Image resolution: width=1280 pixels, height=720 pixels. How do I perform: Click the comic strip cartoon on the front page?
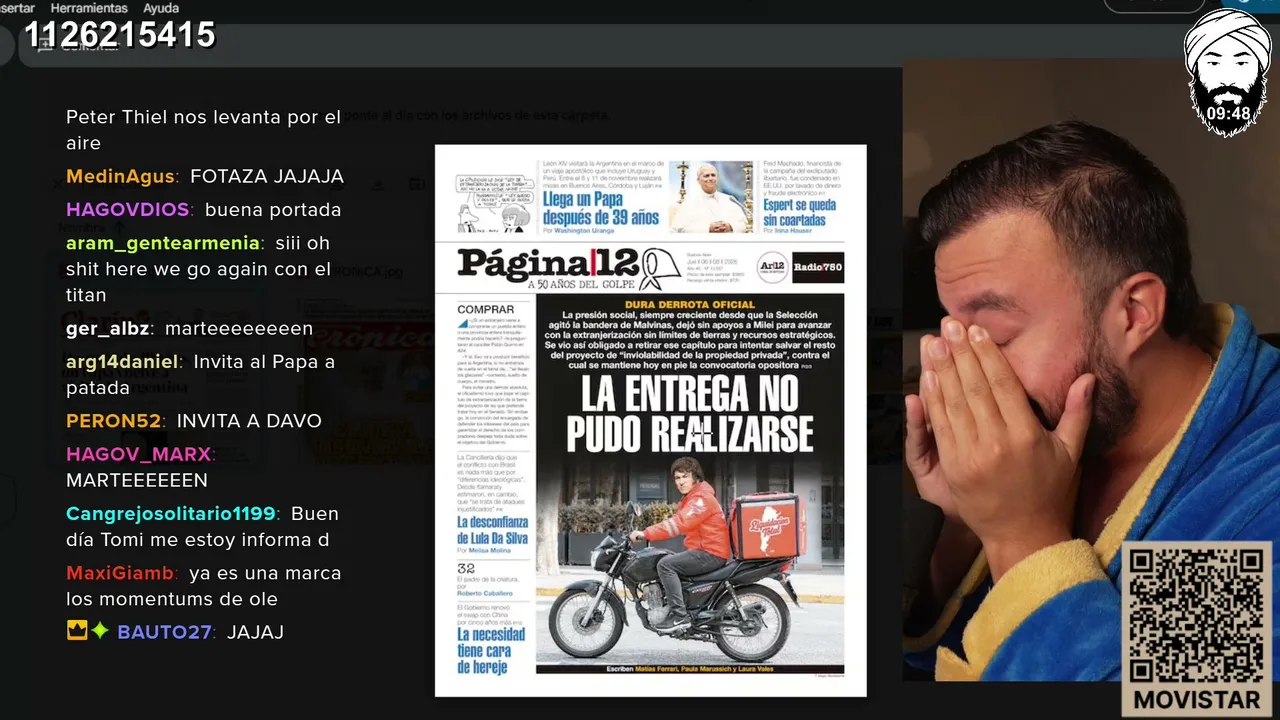[x=494, y=203]
